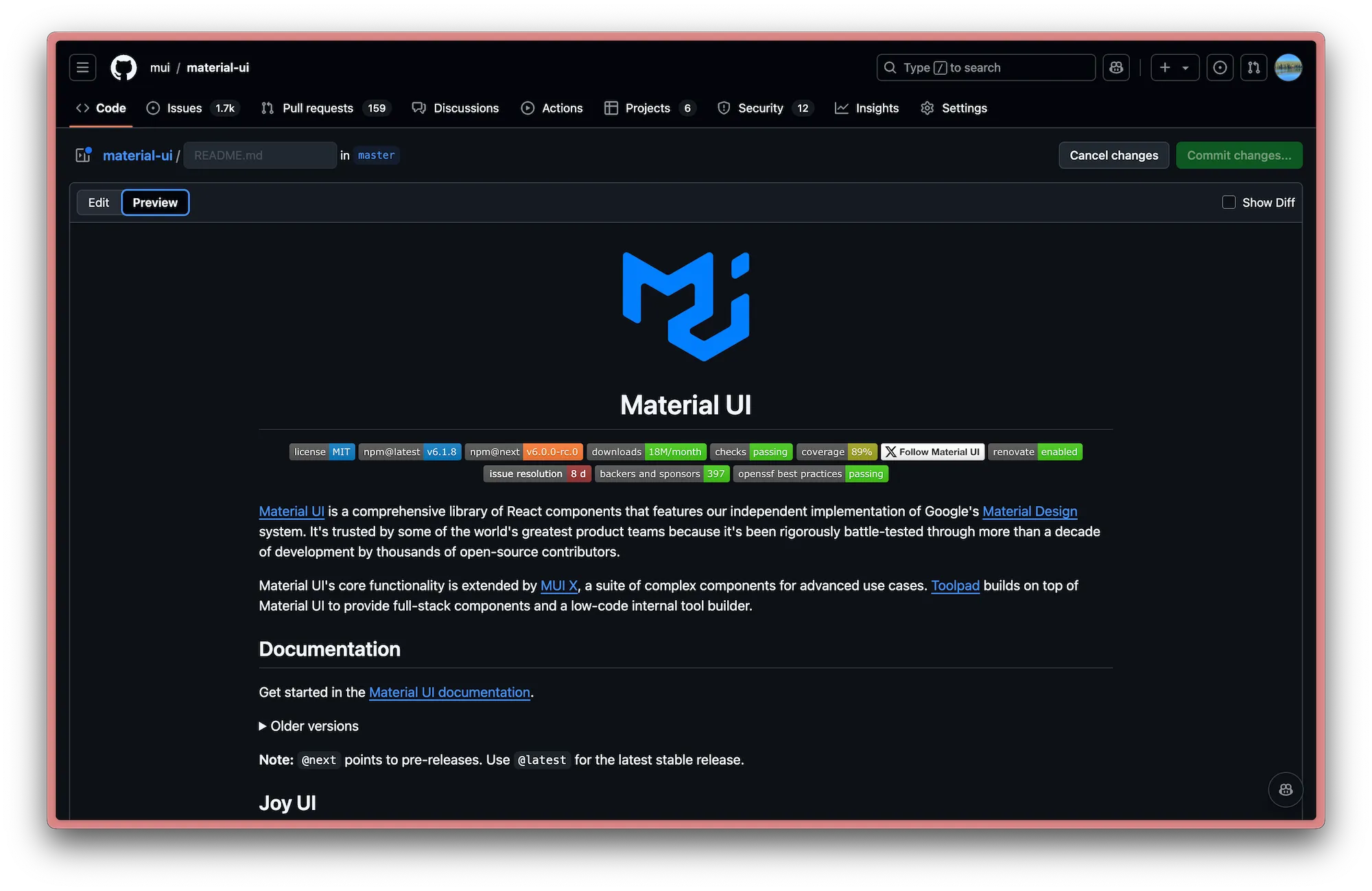The height and width of the screenshot is (891, 1372).
Task: Open the user avatar menu
Action: coord(1288,67)
